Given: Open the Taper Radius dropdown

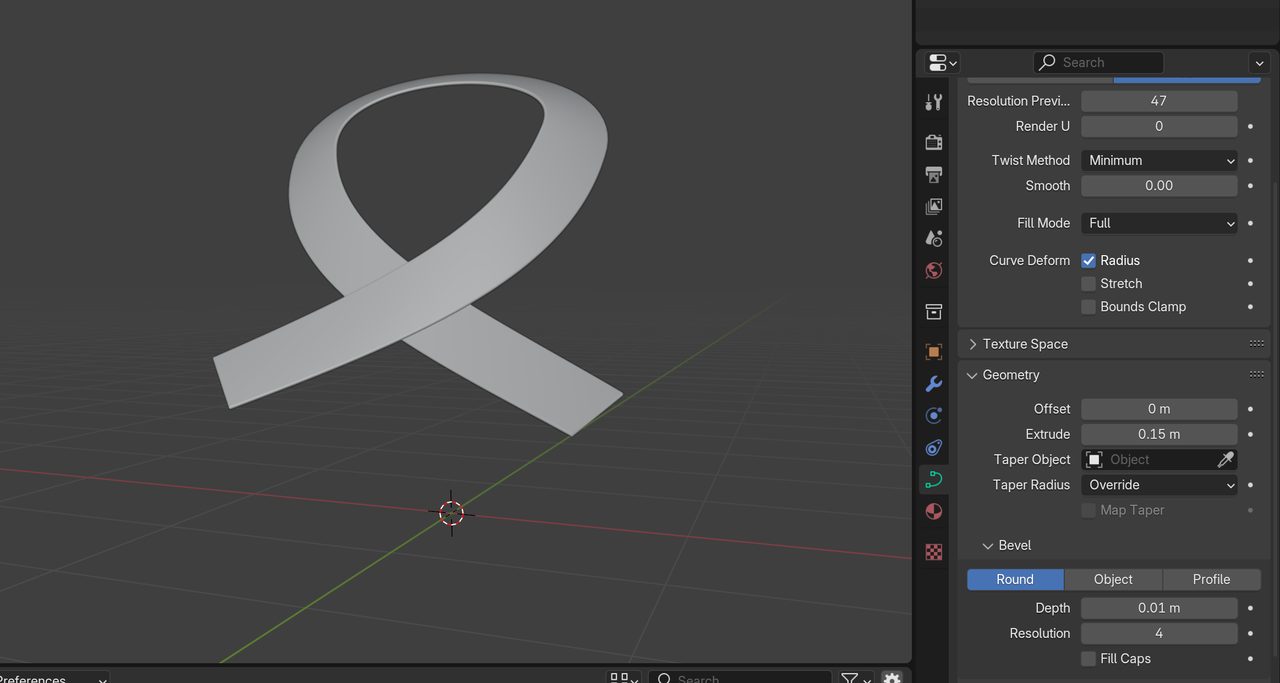Looking at the screenshot, I should 1159,485.
